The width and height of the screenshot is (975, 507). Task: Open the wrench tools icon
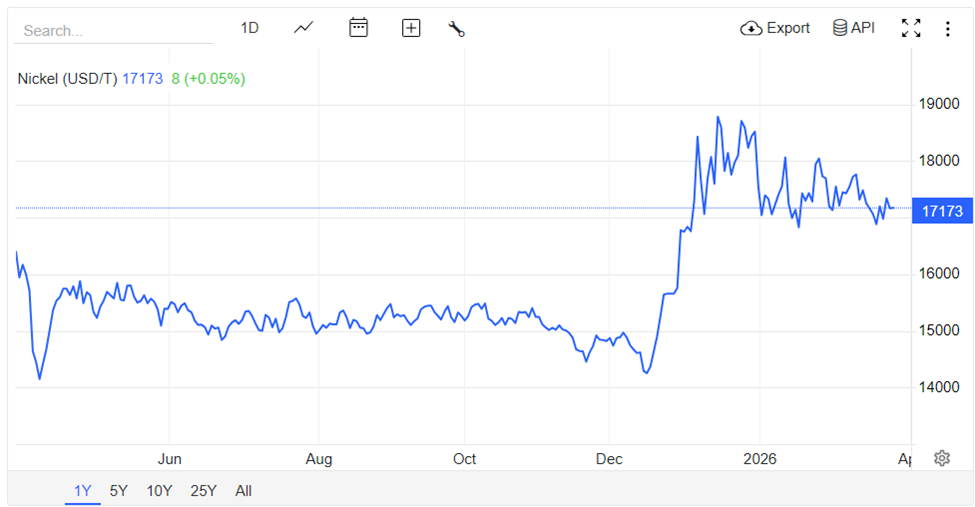457,28
